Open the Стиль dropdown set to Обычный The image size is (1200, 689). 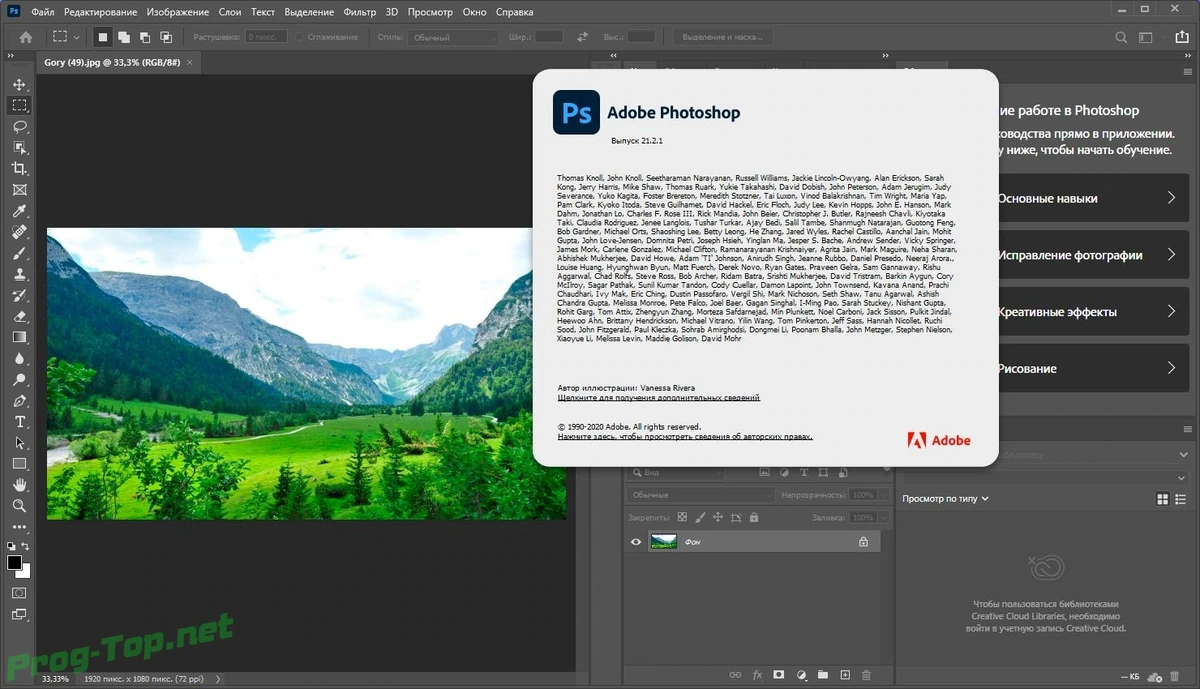click(452, 37)
